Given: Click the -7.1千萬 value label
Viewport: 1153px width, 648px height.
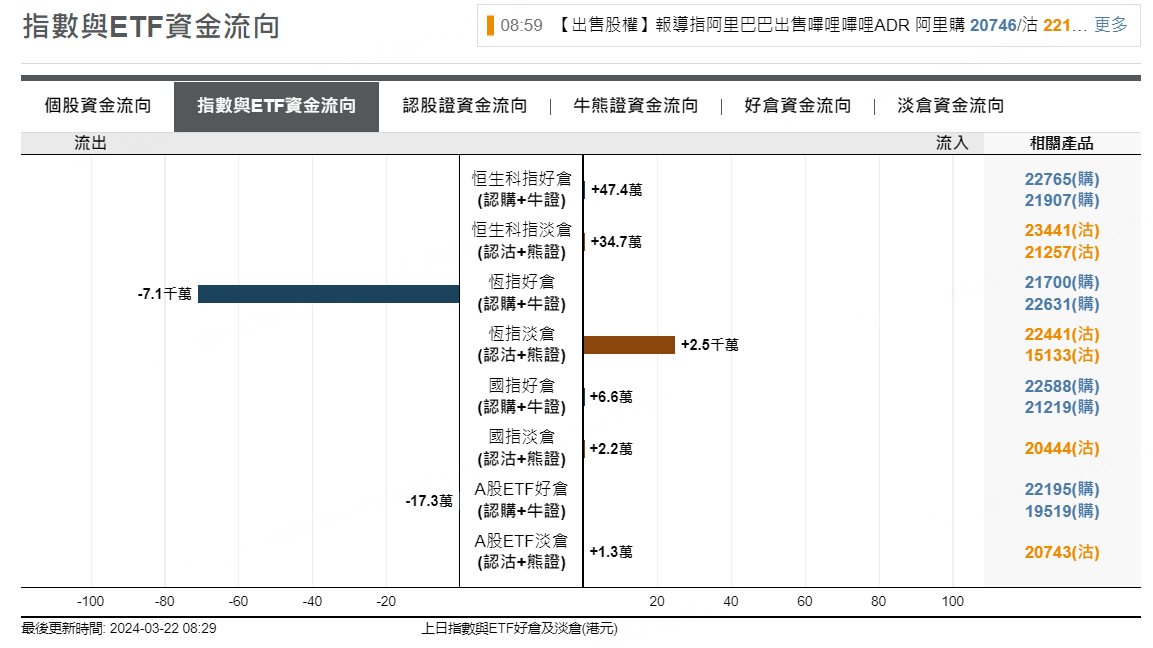Looking at the screenshot, I should click(165, 294).
